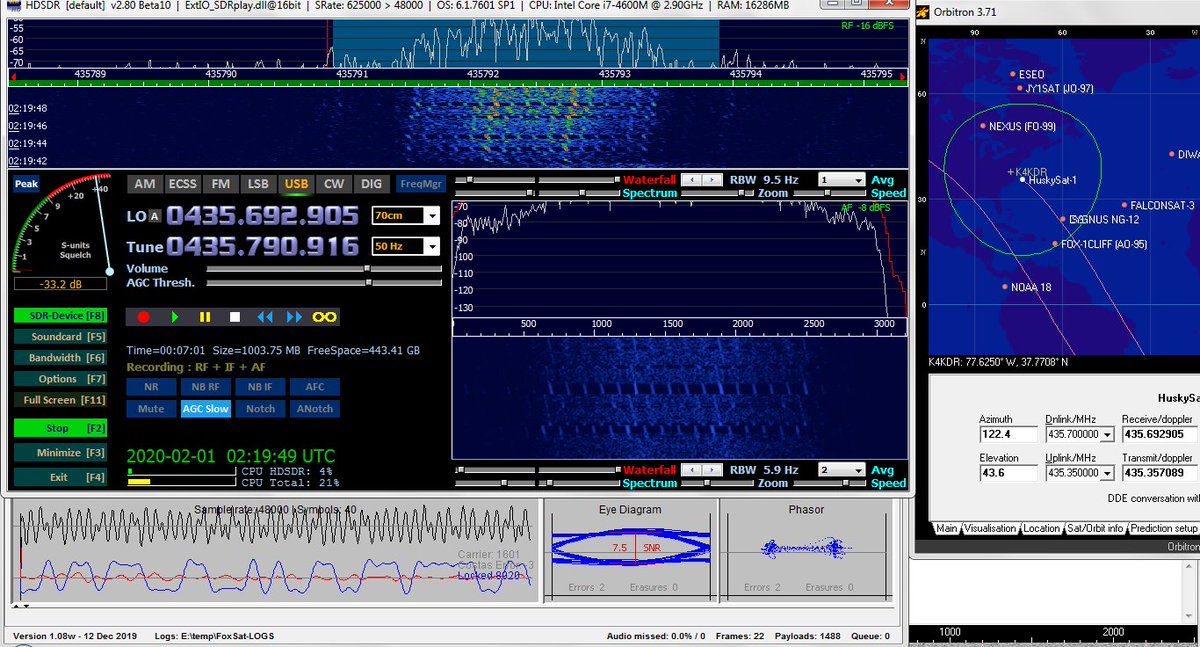Start recording with the red record icon
The image size is (1200, 647).
click(144, 316)
